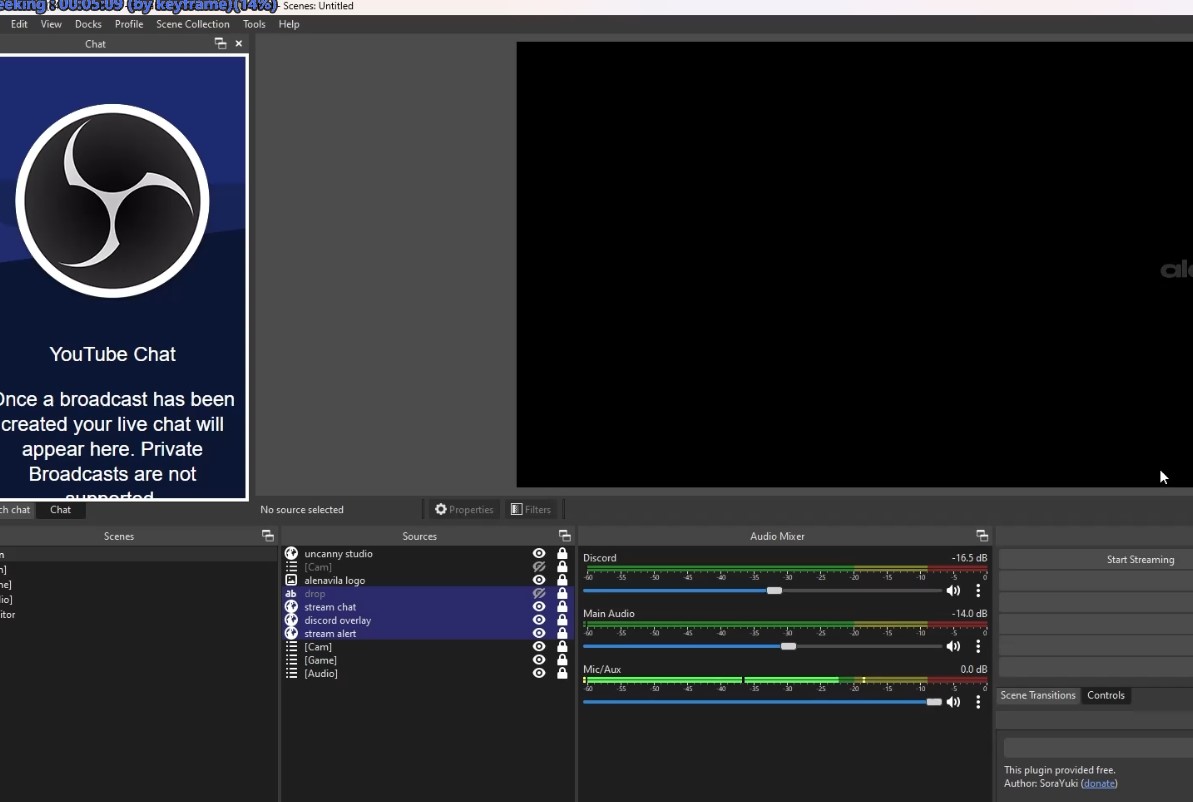
Task: Open Main Audio three-dot options menu
Action: (x=978, y=646)
